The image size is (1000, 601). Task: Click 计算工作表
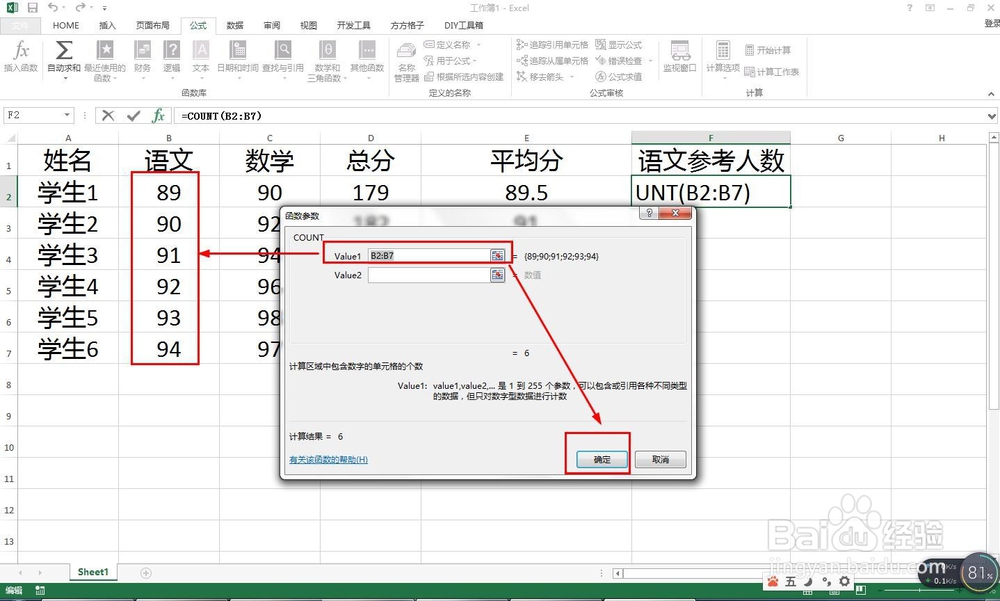coord(772,71)
